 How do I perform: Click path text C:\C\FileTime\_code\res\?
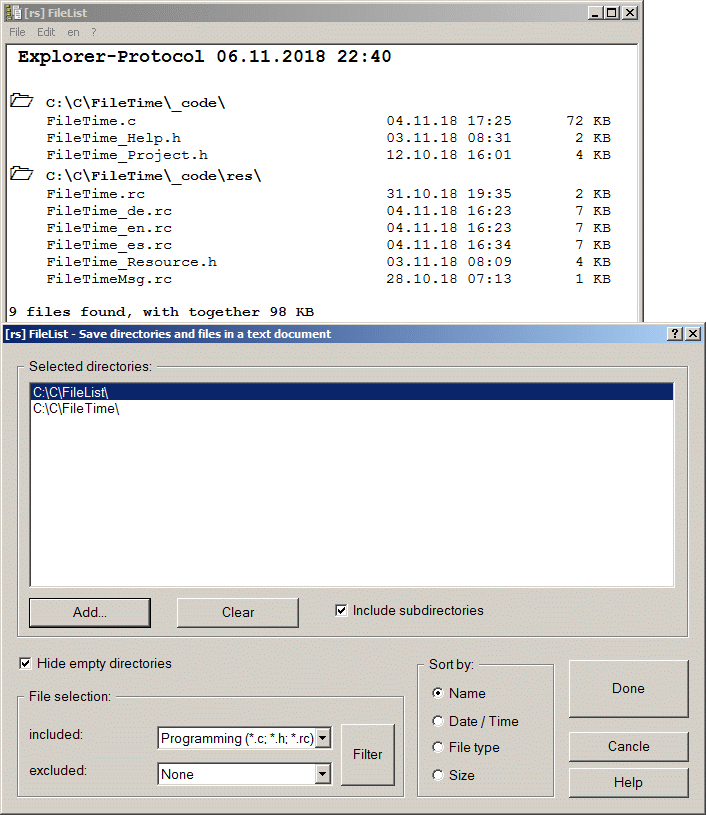click(x=153, y=176)
